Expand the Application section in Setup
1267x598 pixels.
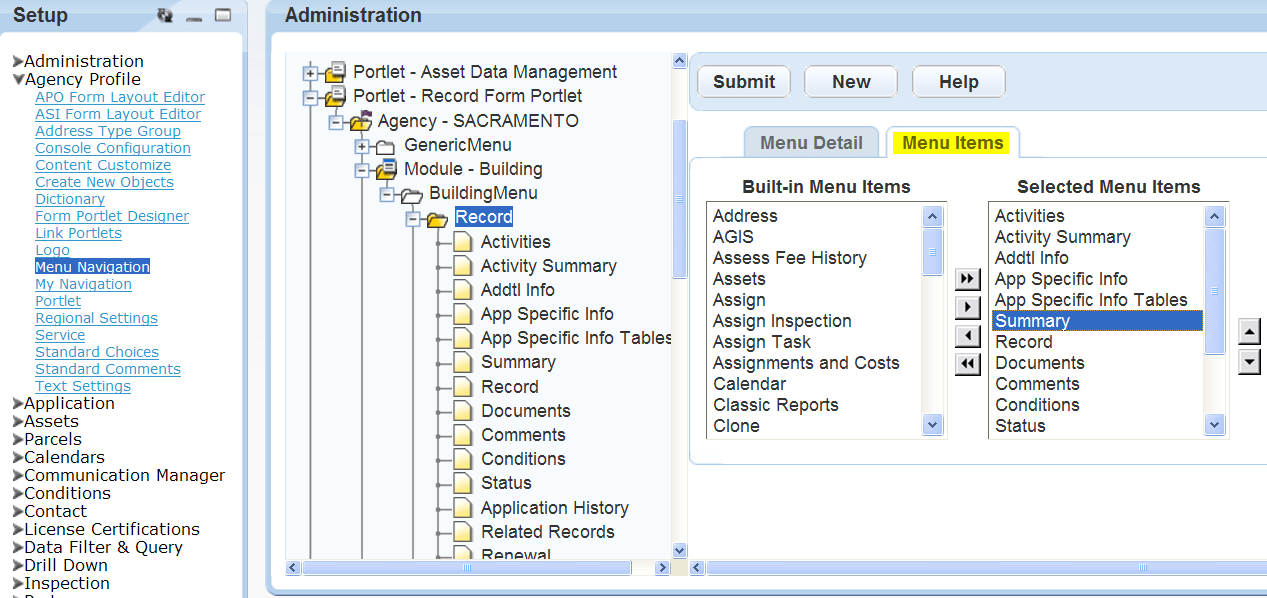[x=18, y=404]
